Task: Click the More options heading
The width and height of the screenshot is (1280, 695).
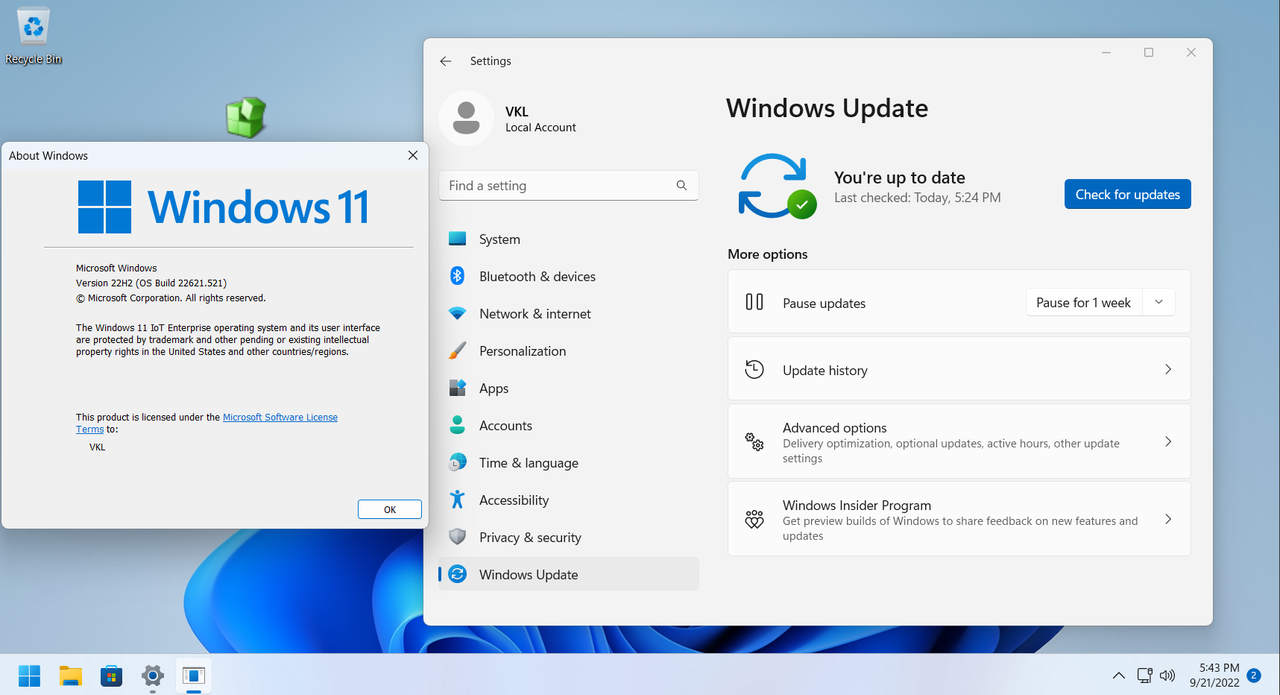Action: coord(768,254)
